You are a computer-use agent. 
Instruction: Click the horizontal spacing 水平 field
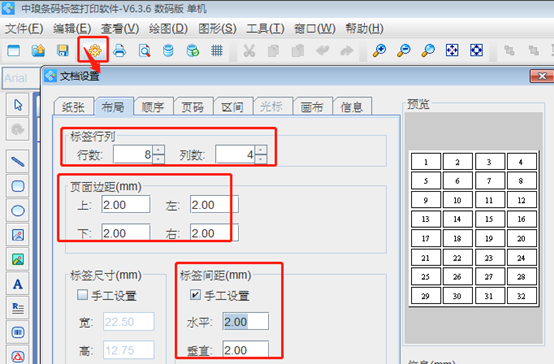click(246, 322)
